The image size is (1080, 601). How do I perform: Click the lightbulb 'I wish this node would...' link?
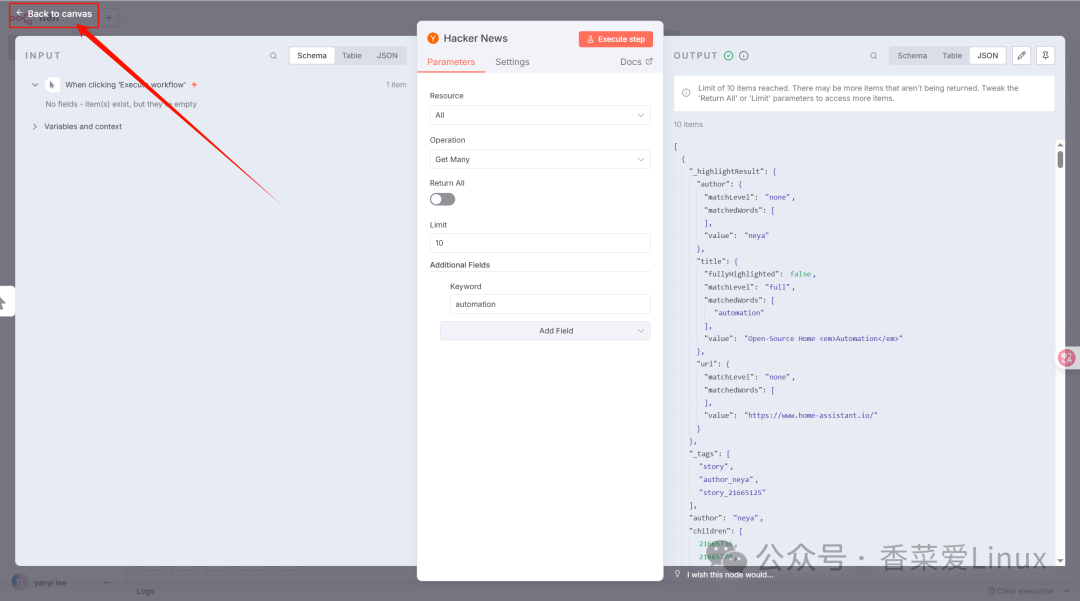click(x=724, y=575)
